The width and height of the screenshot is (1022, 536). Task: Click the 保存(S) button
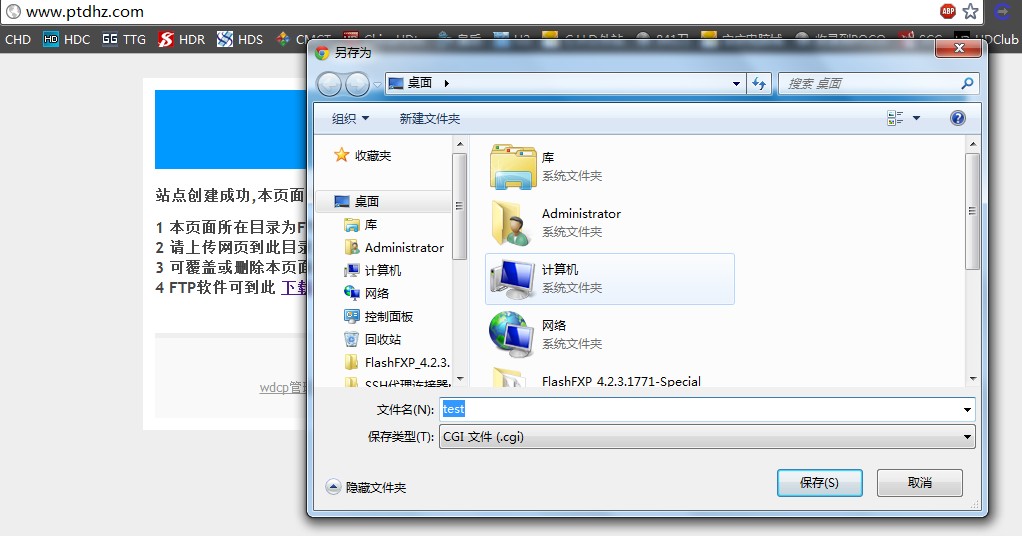(819, 483)
